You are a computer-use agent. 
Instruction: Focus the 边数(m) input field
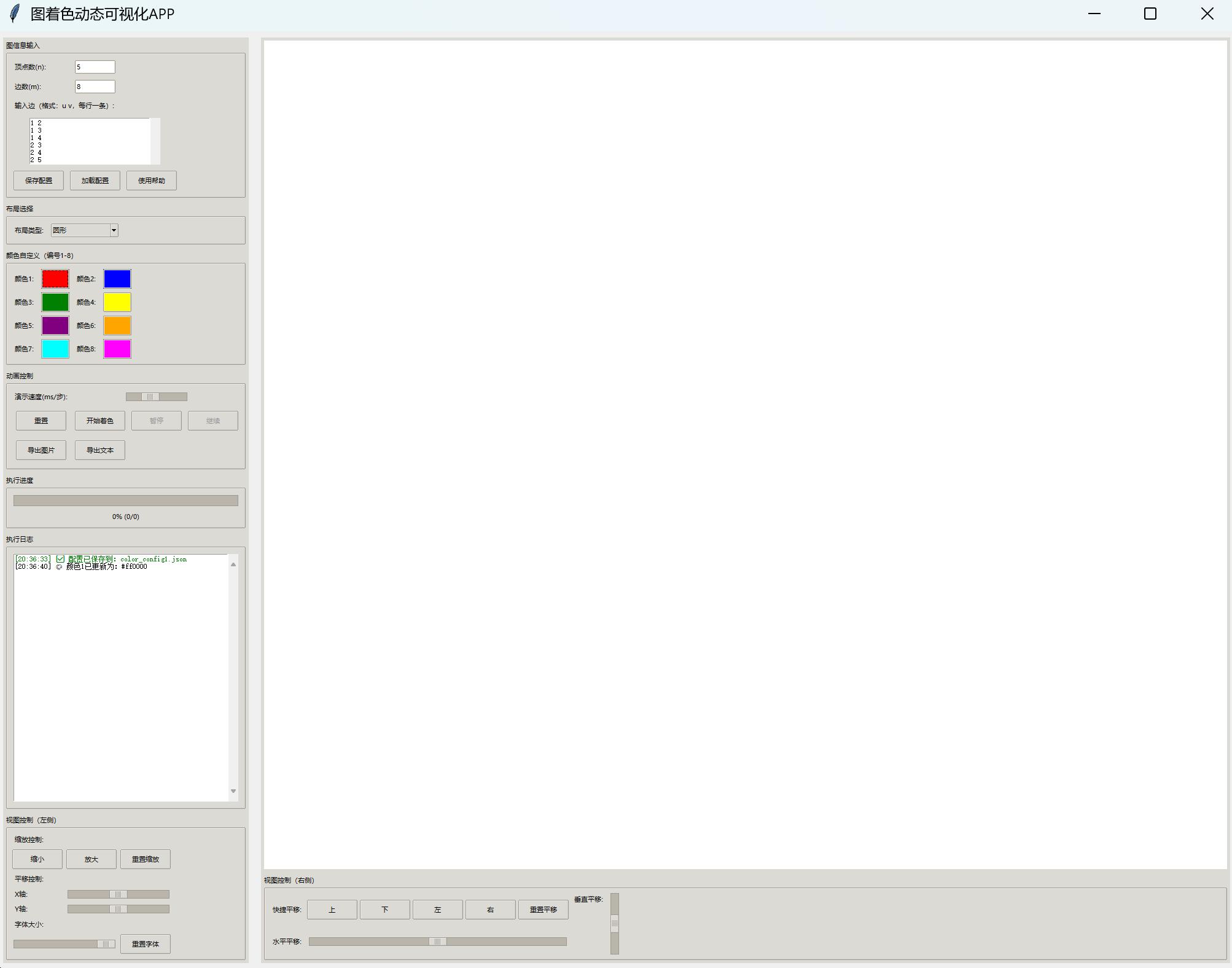click(95, 87)
